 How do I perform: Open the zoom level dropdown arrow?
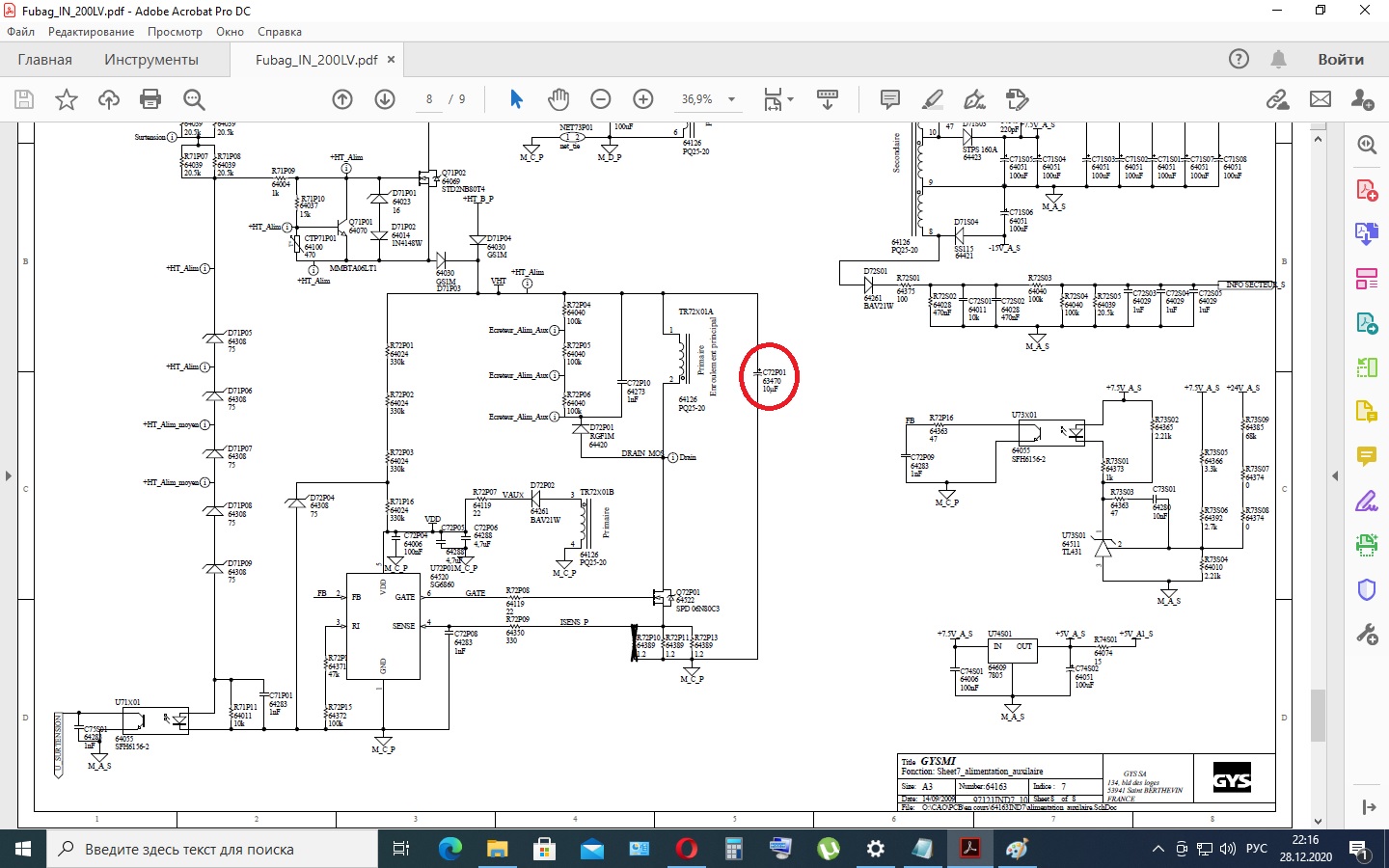[732, 99]
